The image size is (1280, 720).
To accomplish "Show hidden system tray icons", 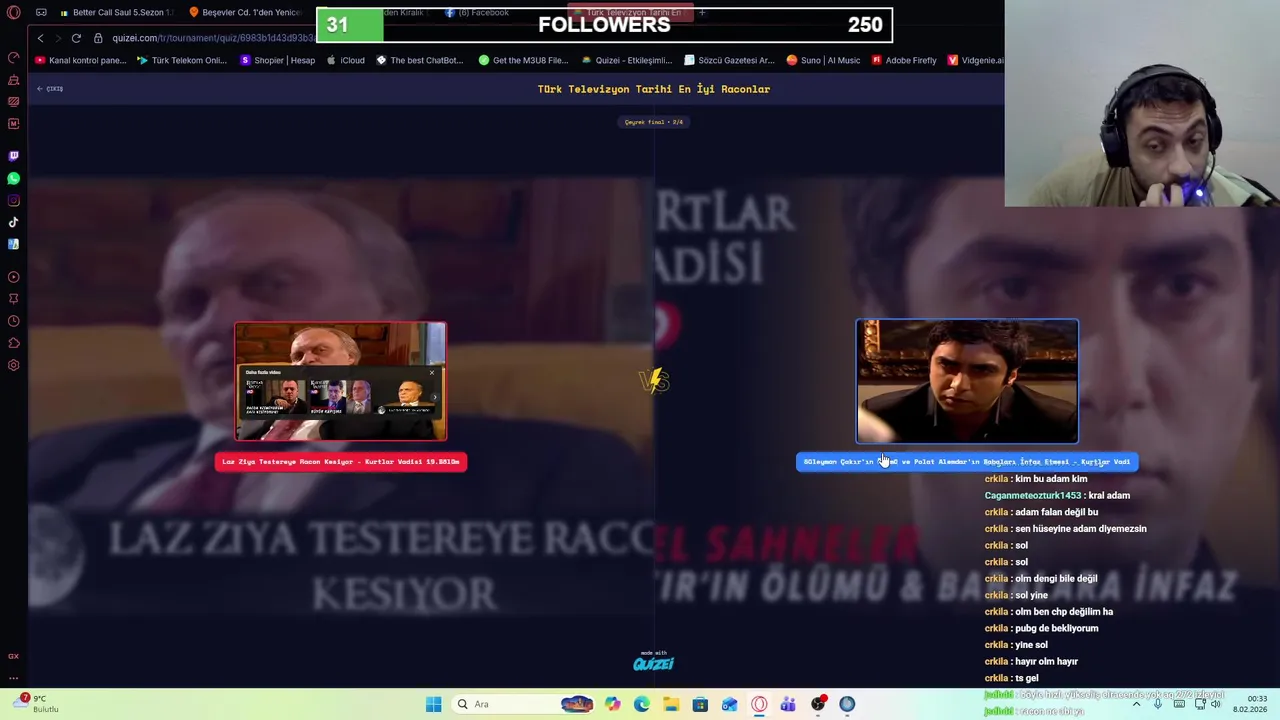I will (1138, 704).
